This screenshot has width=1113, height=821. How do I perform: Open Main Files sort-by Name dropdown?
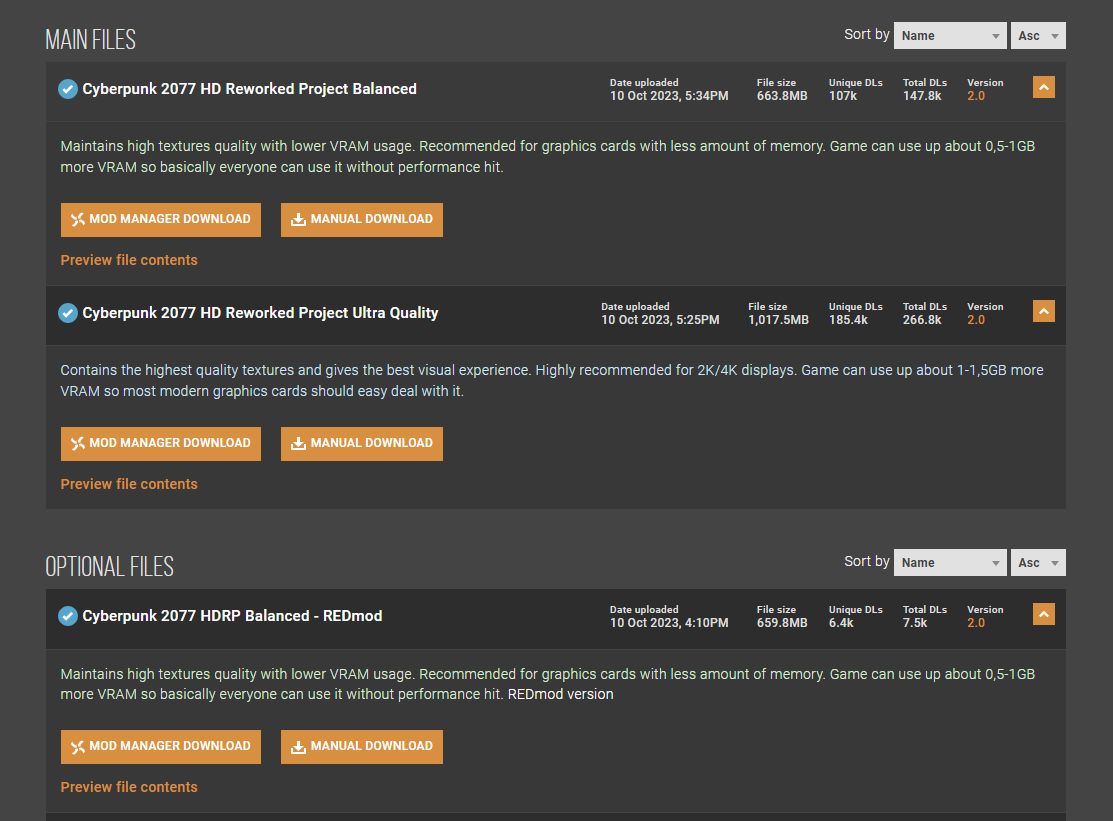pos(950,35)
